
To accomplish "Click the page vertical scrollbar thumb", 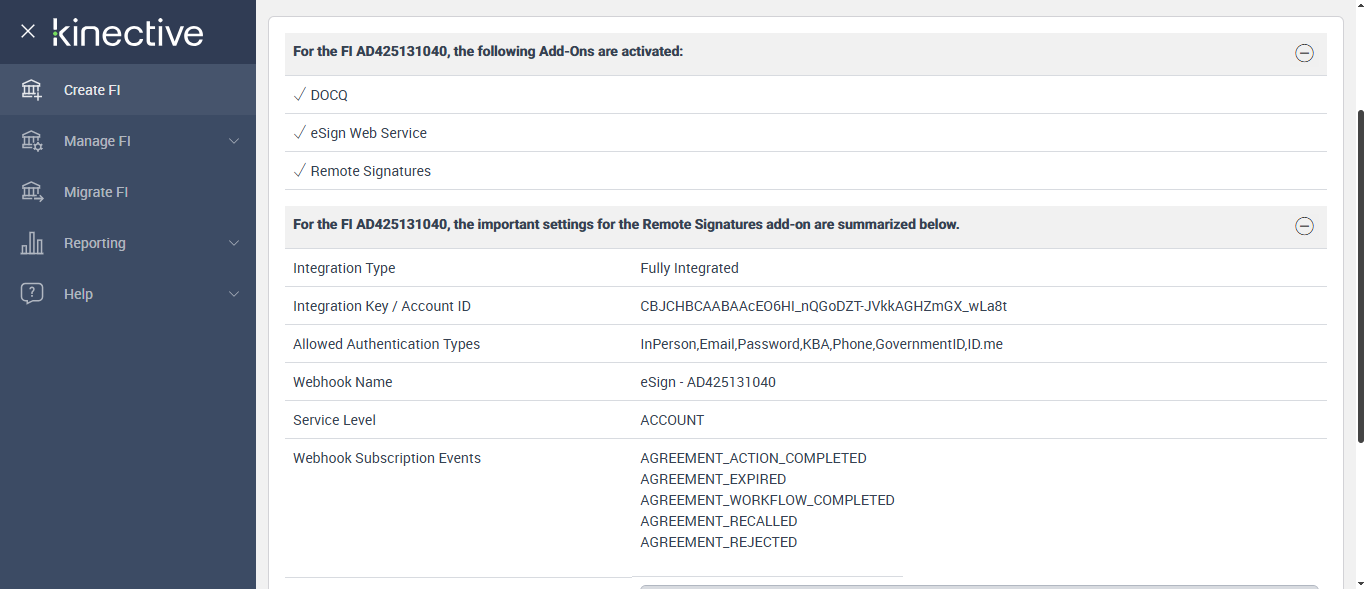I will click(1360, 275).
